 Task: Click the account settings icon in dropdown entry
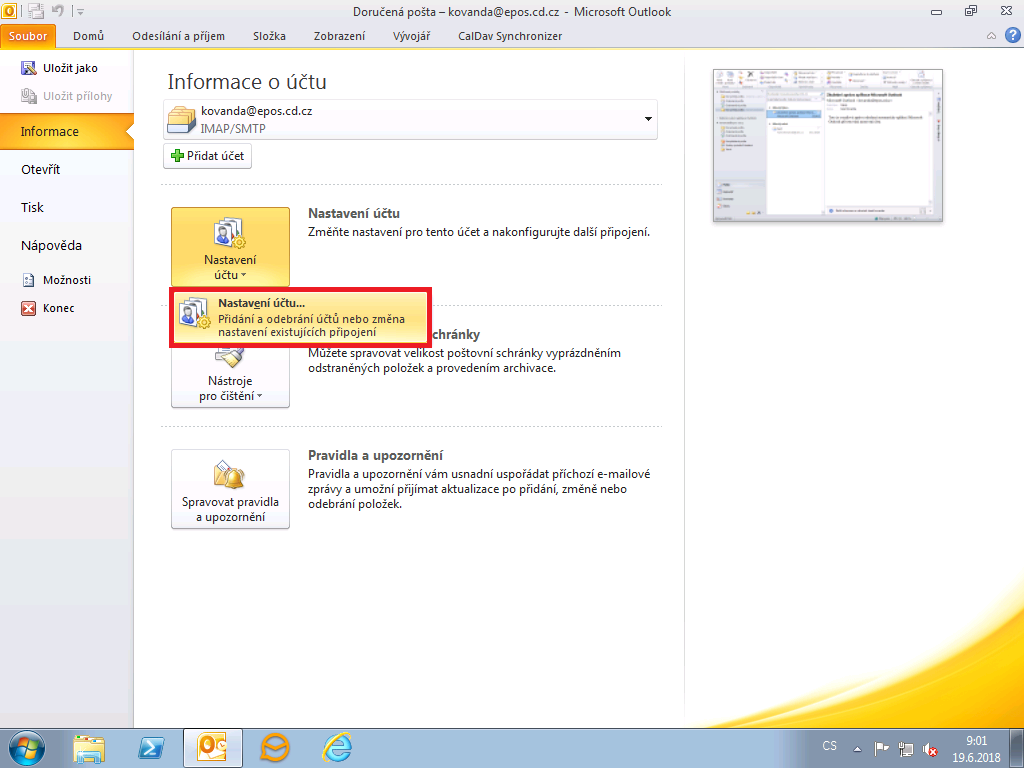coord(195,313)
